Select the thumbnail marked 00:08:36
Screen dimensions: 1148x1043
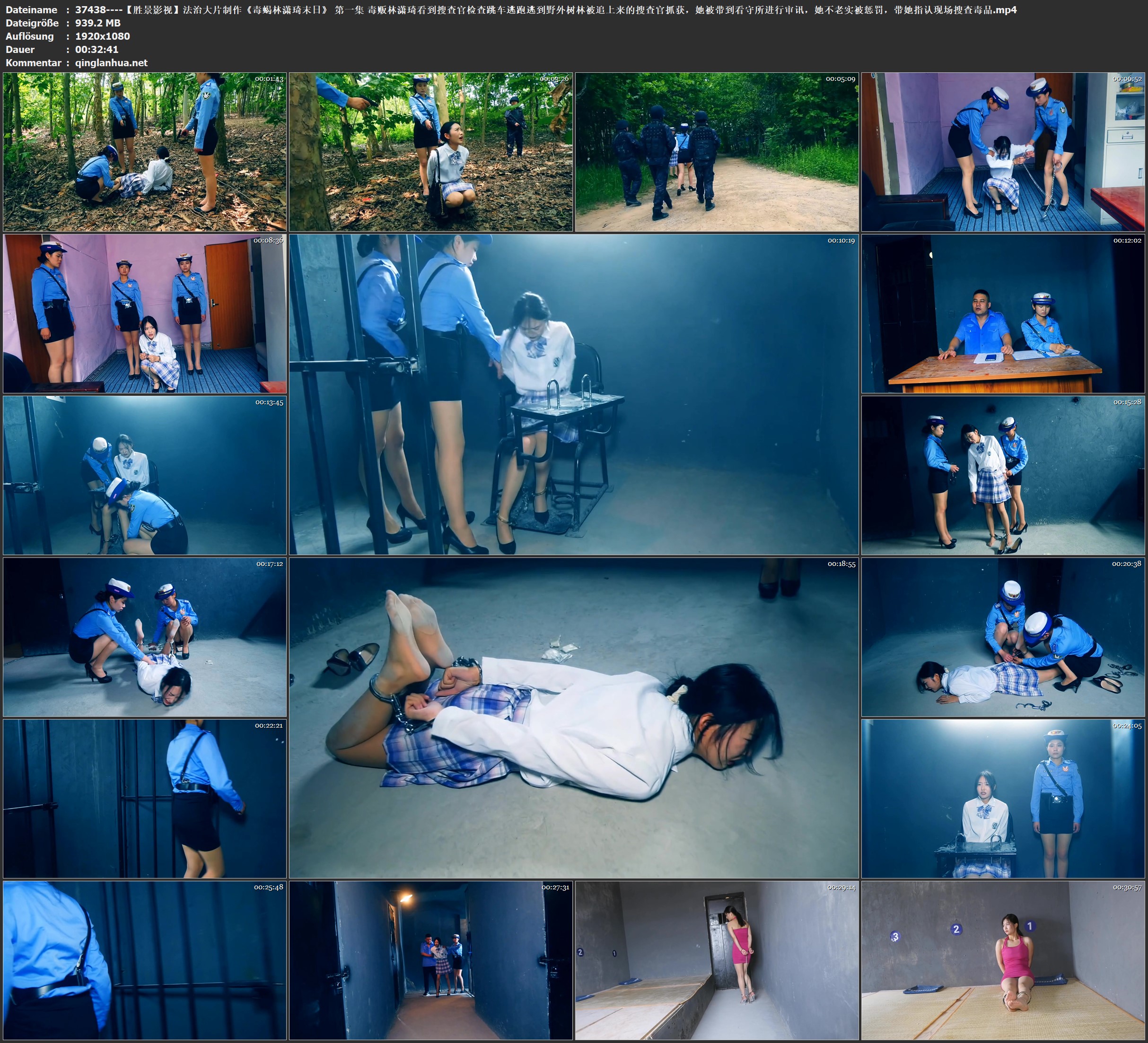tap(145, 313)
